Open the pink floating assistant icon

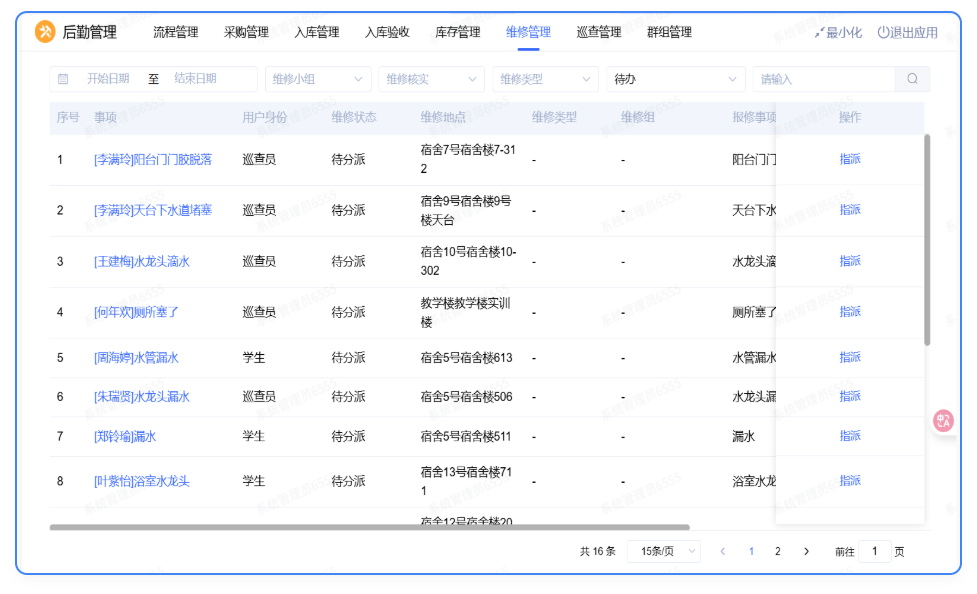pos(943,421)
